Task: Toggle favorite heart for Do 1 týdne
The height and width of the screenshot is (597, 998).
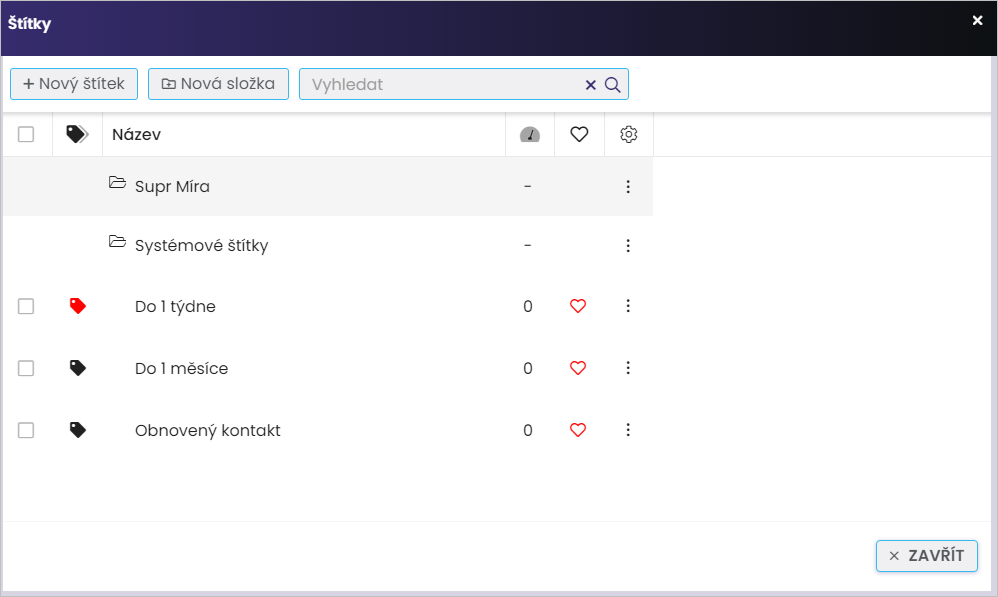Action: 577,306
